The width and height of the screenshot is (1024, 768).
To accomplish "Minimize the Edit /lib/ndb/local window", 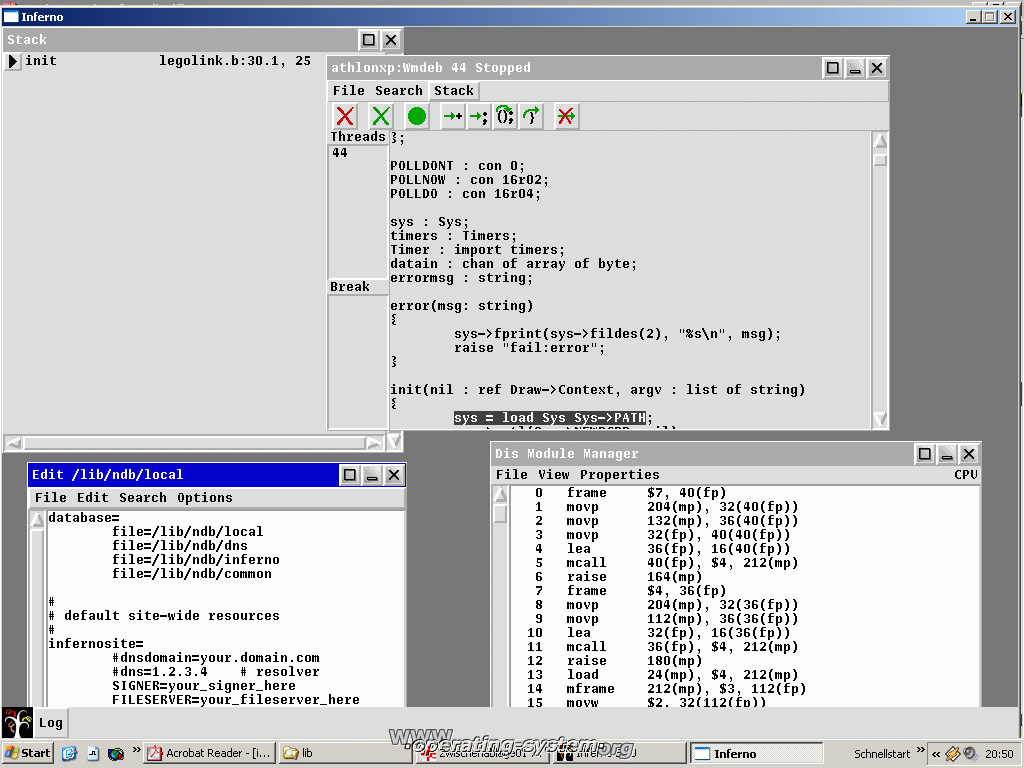I will (x=372, y=475).
